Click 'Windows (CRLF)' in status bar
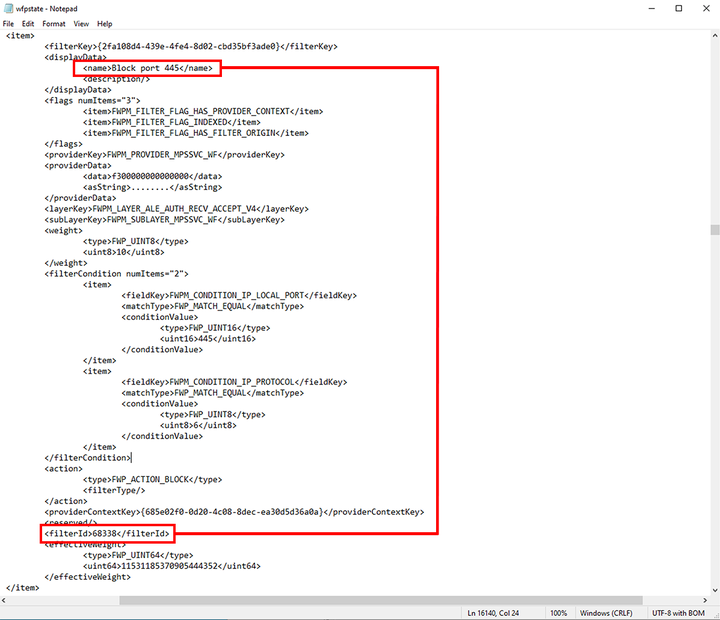Image resolution: width=720 pixels, height=620 pixels. click(606, 613)
